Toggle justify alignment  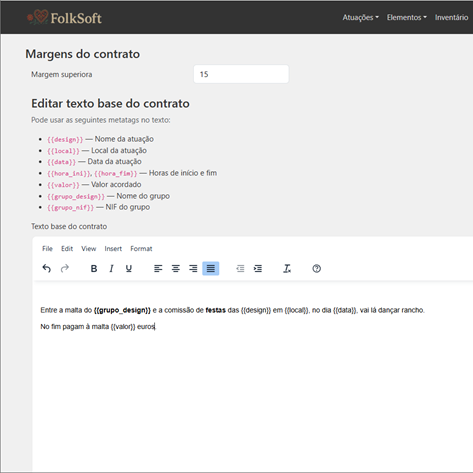coord(211,268)
